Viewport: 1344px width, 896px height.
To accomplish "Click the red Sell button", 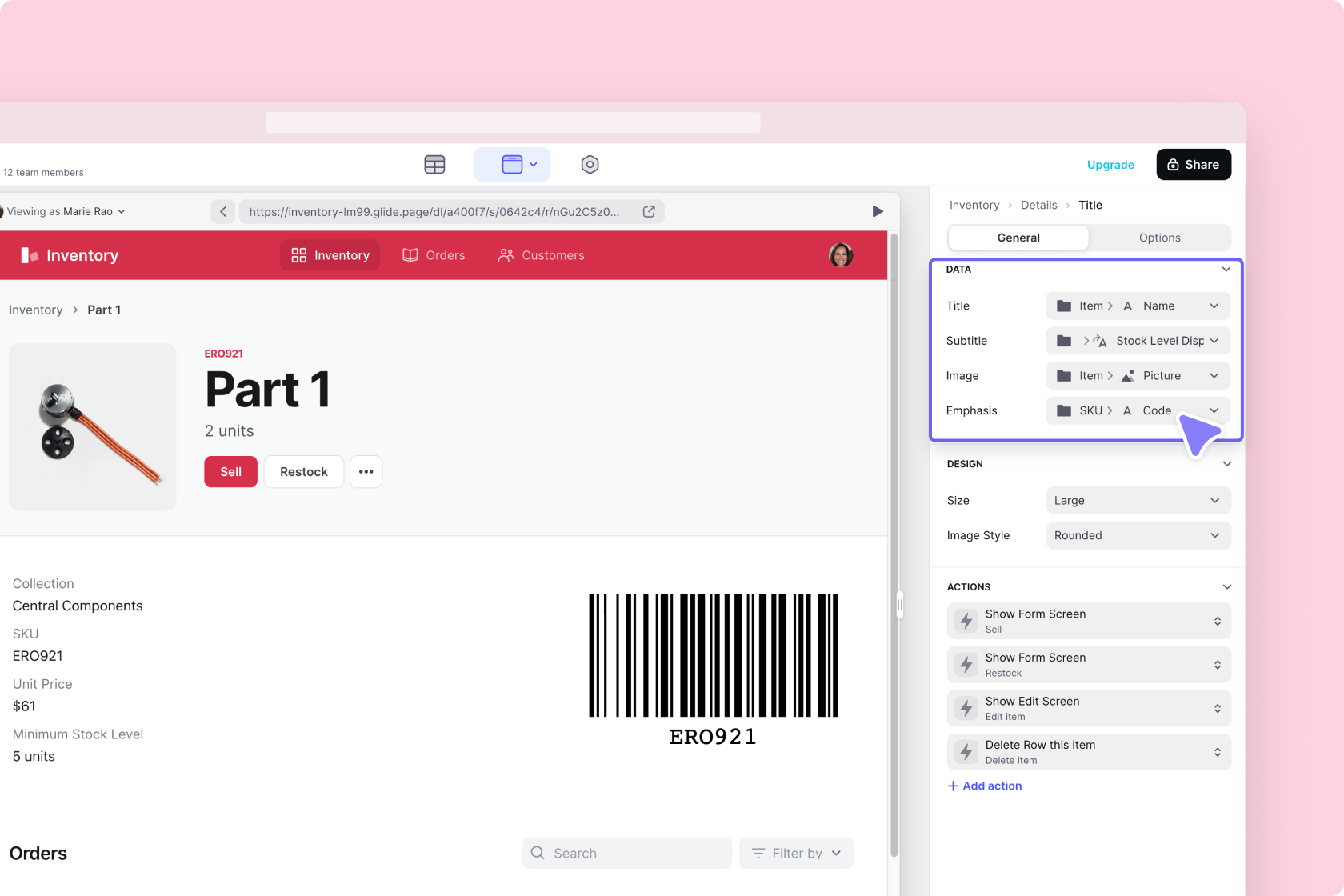I will [x=230, y=472].
